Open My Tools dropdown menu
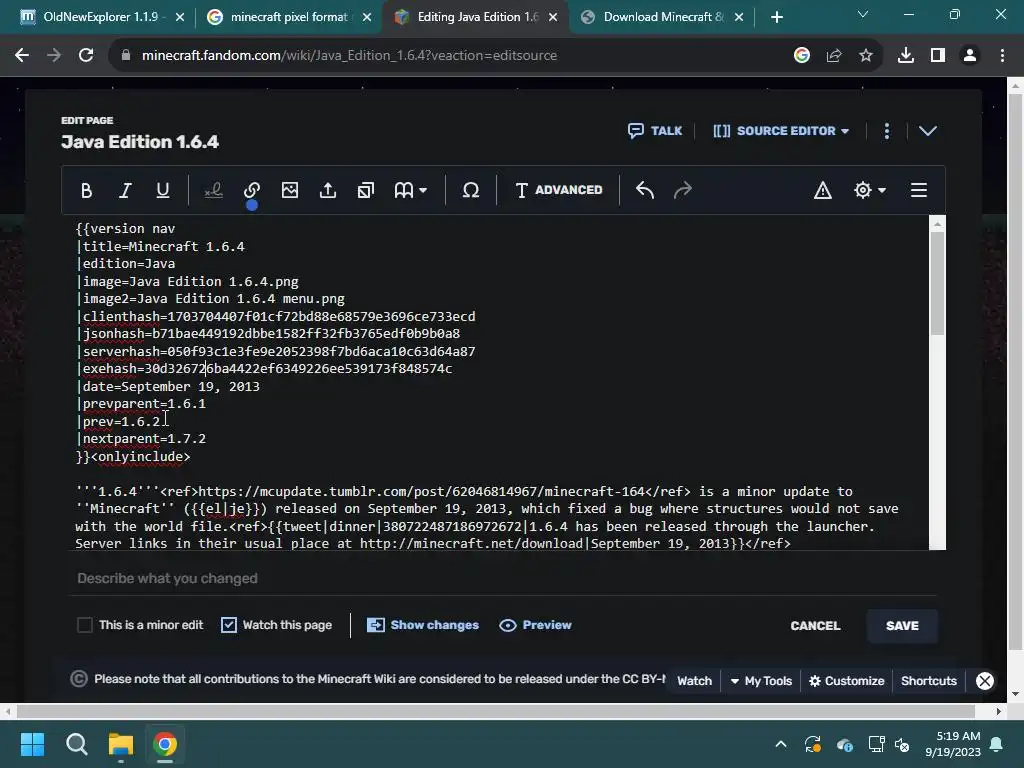 (x=761, y=680)
